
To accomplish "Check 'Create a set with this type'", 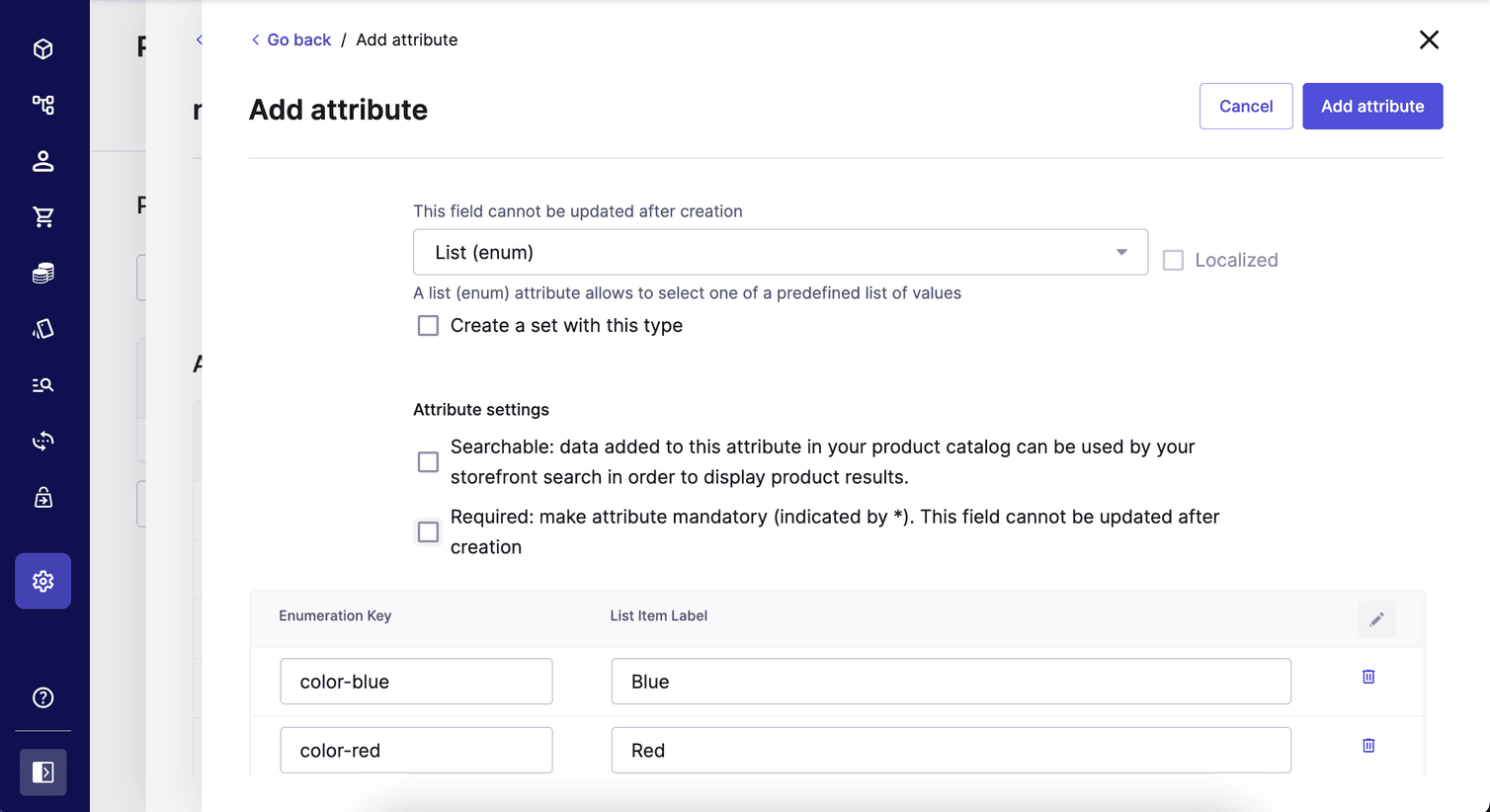I will tap(428, 325).
